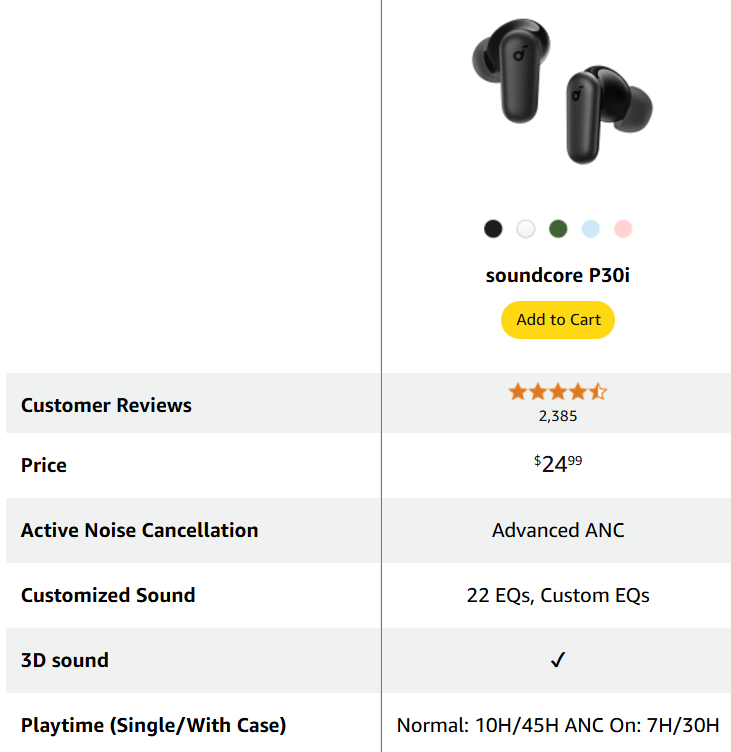The image size is (731, 752).
Task: Click the earbuds product image
Action: [x=562, y=91]
